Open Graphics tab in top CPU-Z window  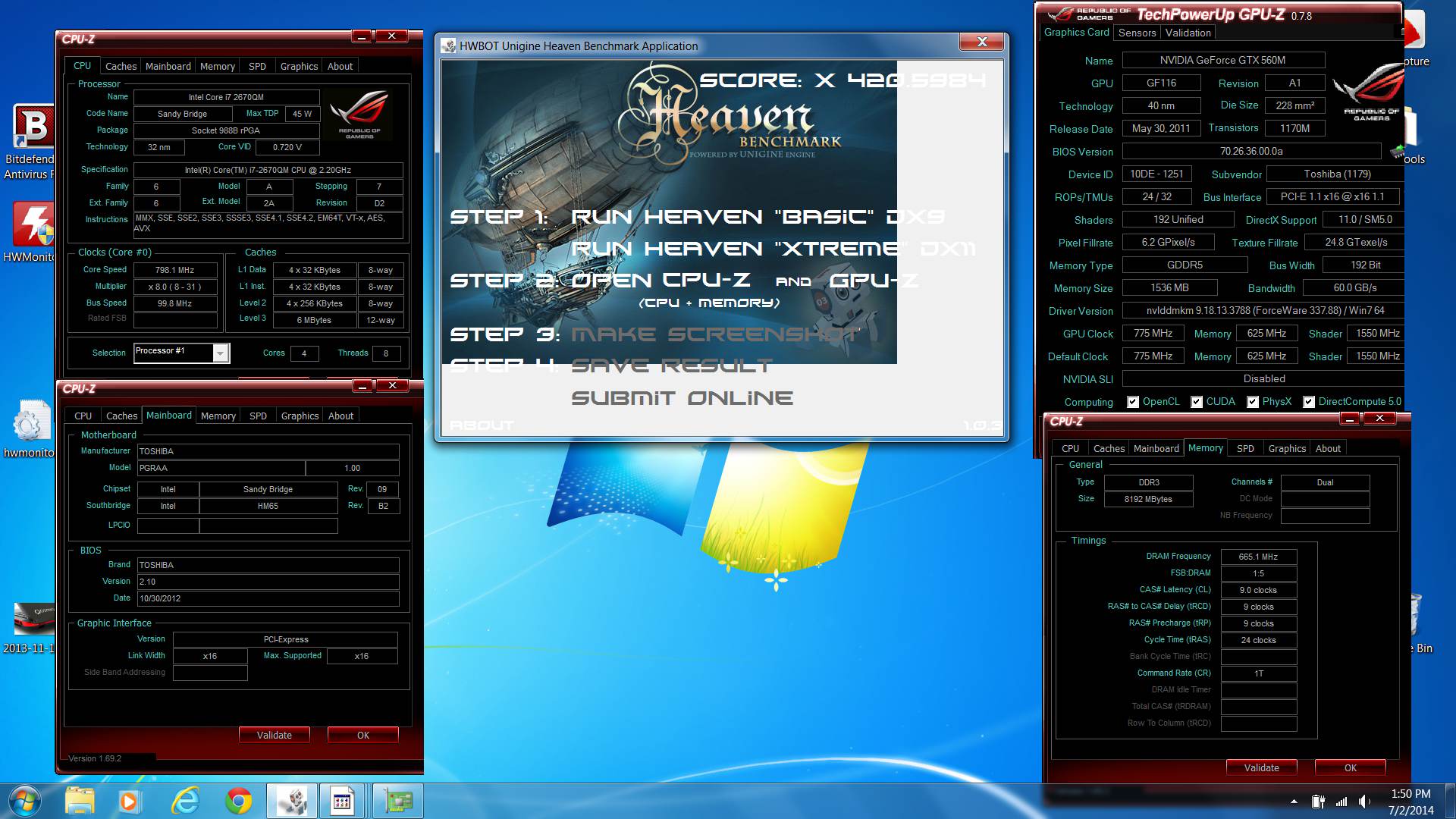pyautogui.click(x=299, y=67)
